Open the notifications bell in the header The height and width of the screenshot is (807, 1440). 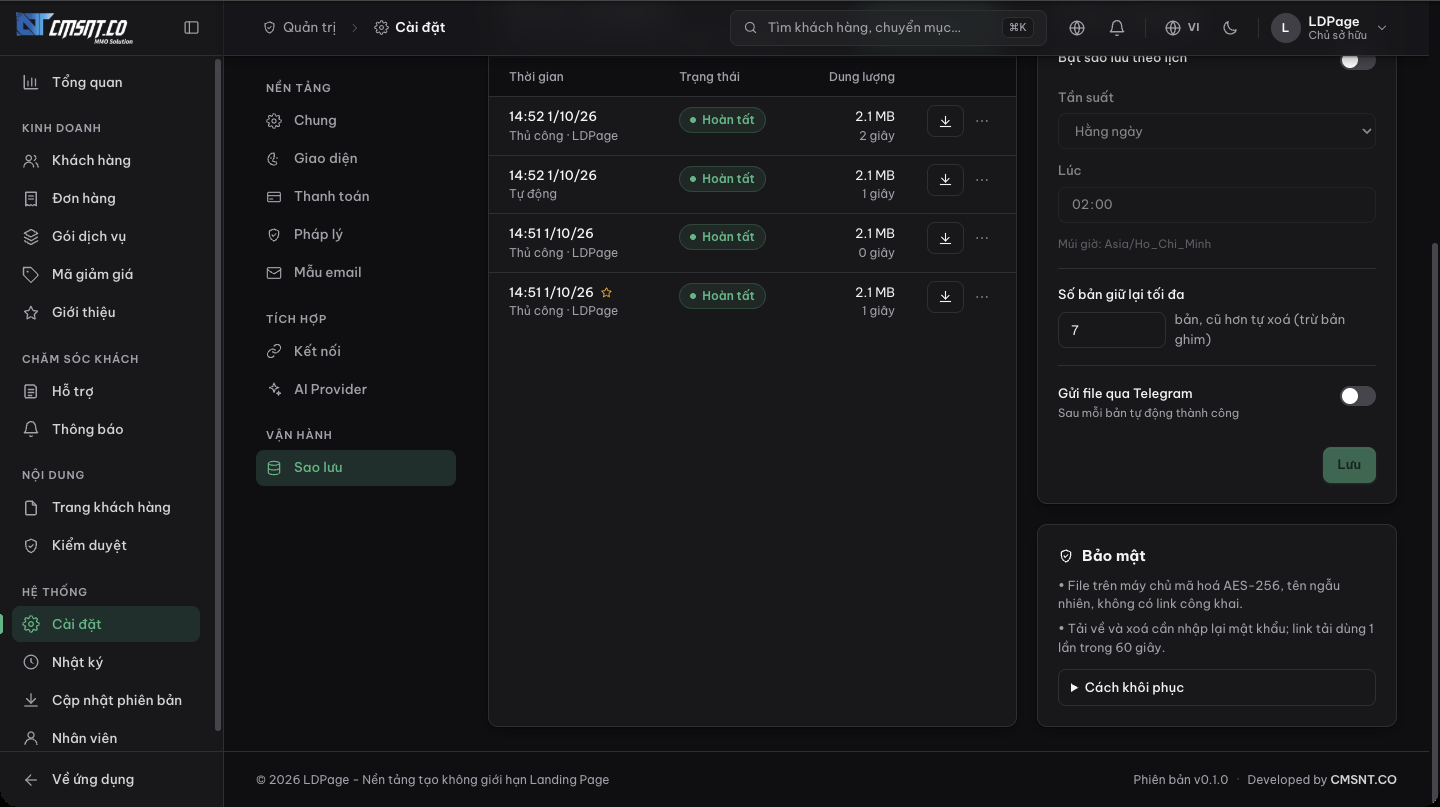point(1117,28)
